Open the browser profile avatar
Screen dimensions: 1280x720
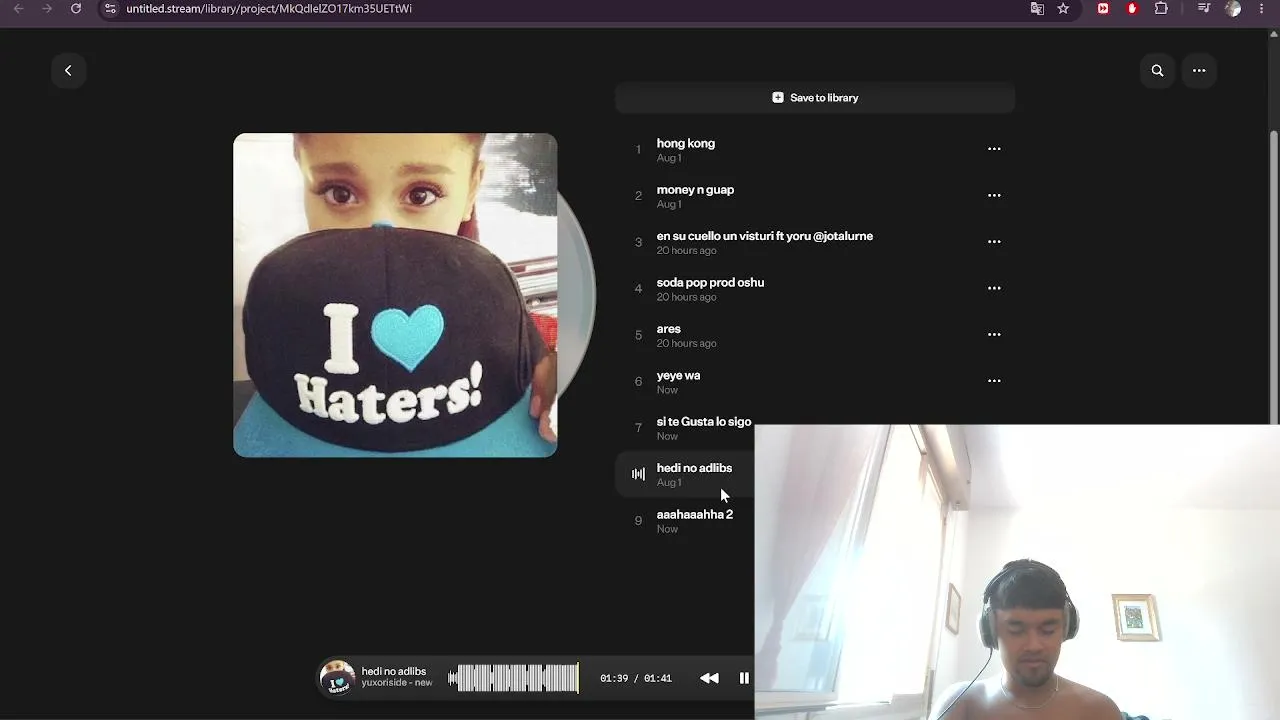tap(1233, 8)
